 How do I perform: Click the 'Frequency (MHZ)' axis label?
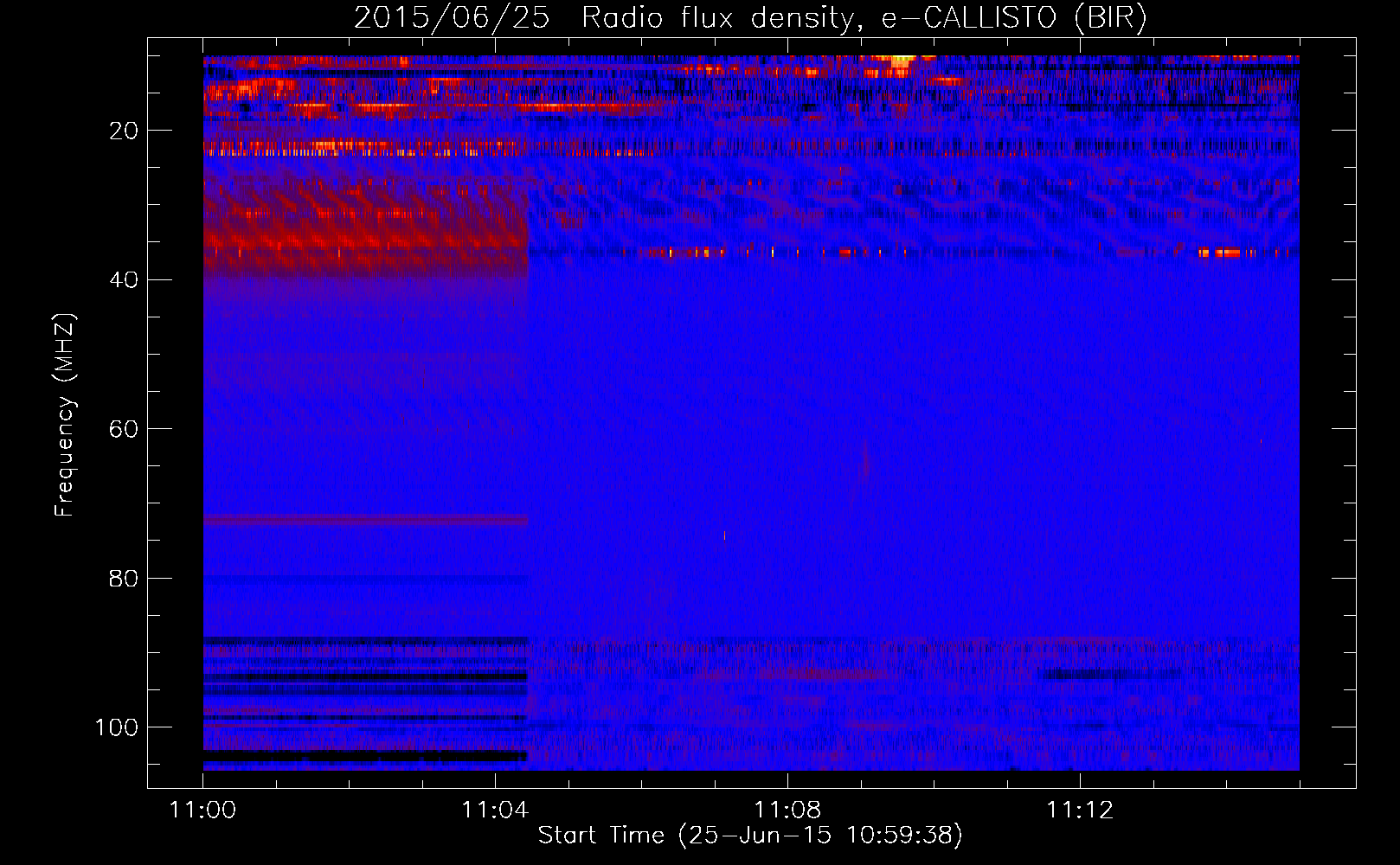(x=65, y=414)
